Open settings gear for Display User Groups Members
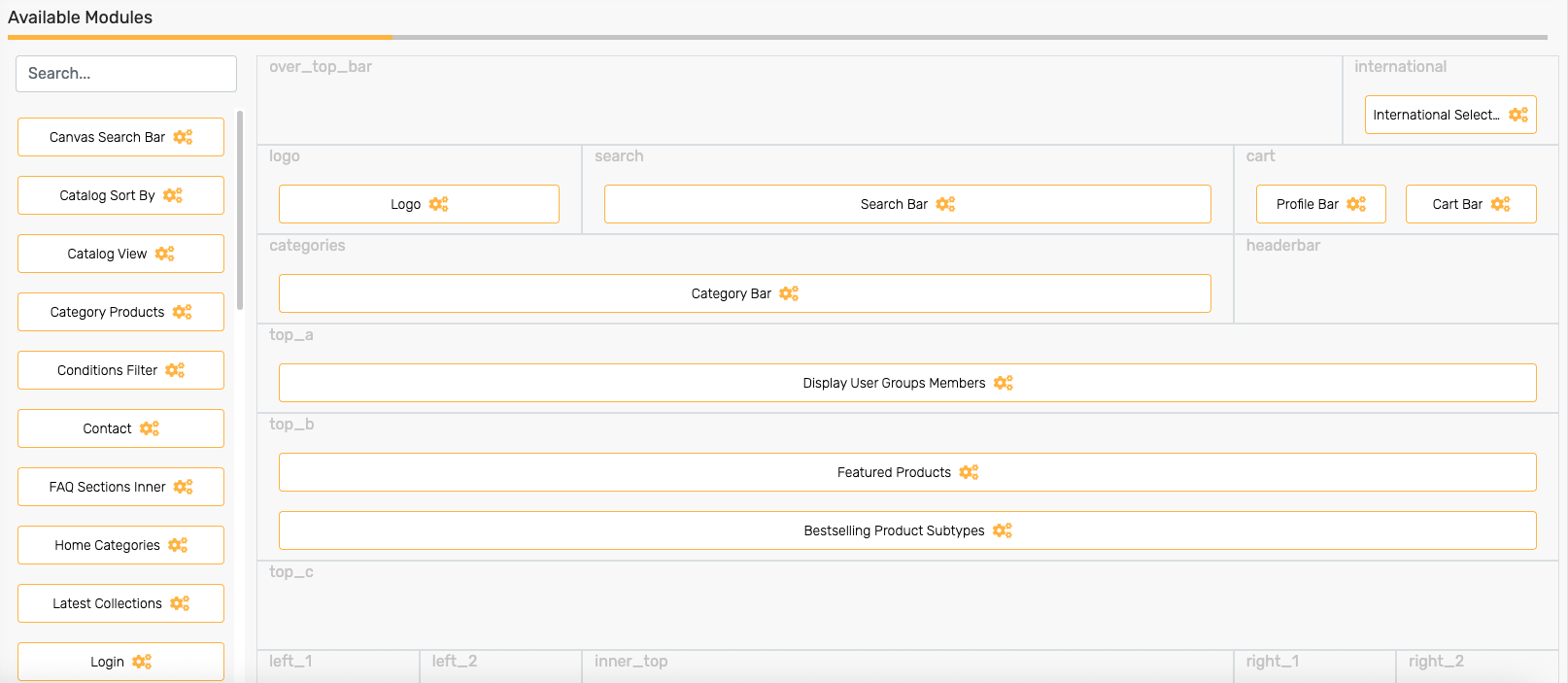Screen dimensions: 1568x683 (1004, 383)
